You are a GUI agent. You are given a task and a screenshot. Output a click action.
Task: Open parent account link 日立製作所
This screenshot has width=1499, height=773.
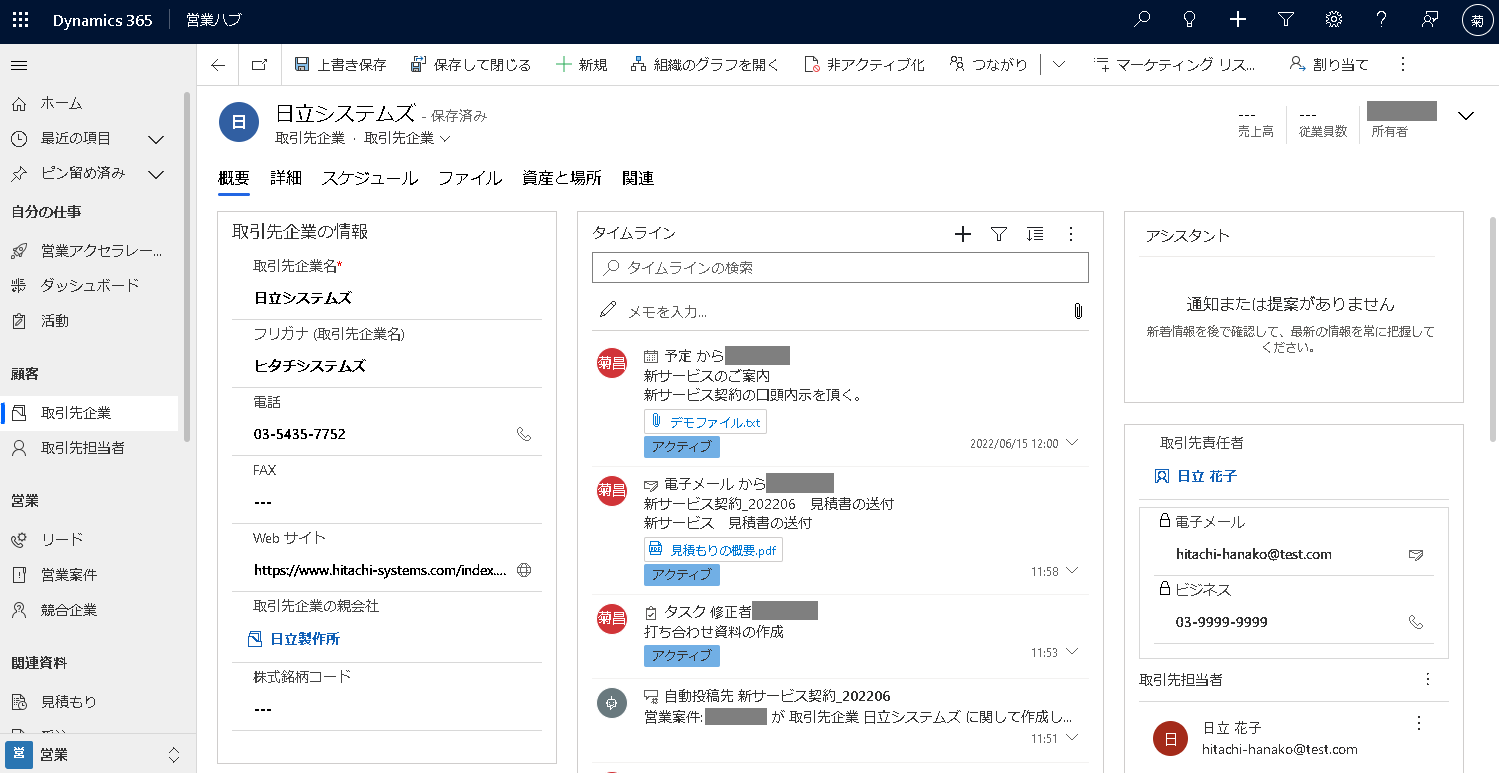306,638
